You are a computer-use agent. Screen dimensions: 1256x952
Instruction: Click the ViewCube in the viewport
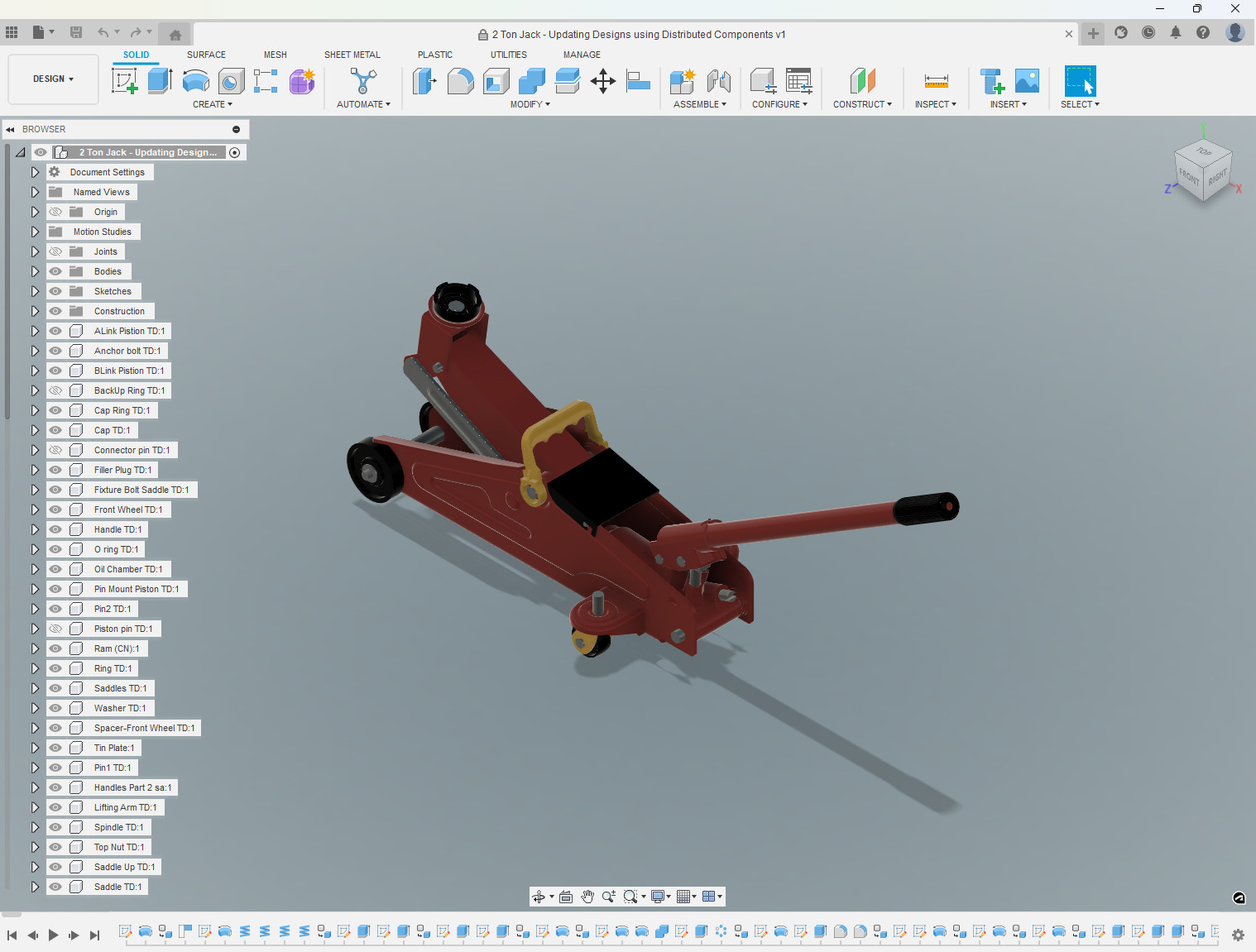[x=1203, y=170]
